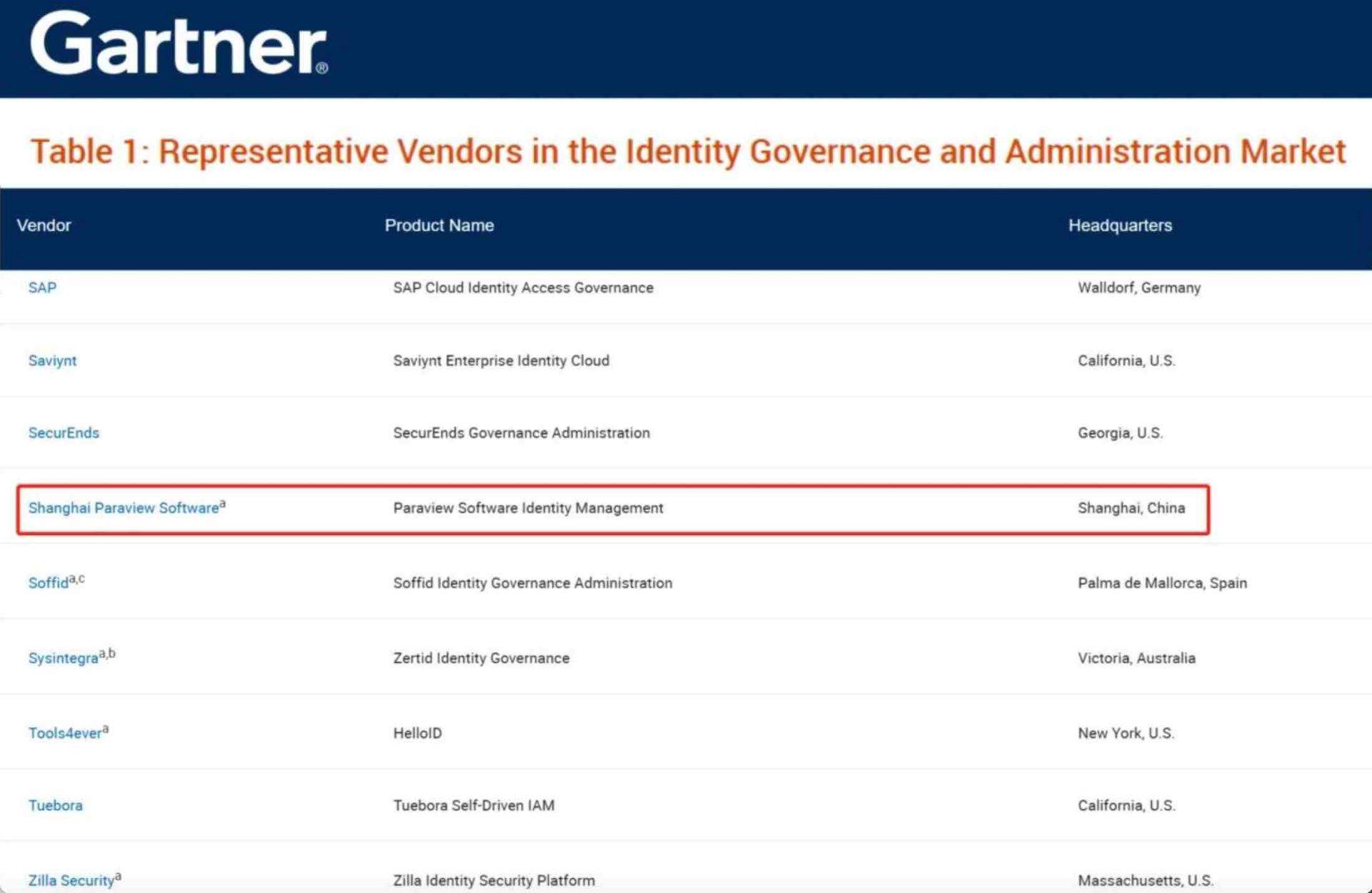Screen dimensions: 1372x893
Task: Select 'SAP Cloud Identity Access Governance' text
Action: pyautogui.click(x=523, y=287)
